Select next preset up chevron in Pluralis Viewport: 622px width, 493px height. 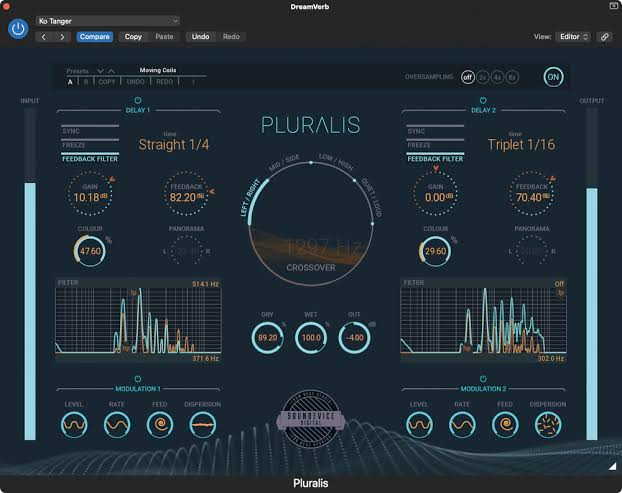(111, 71)
